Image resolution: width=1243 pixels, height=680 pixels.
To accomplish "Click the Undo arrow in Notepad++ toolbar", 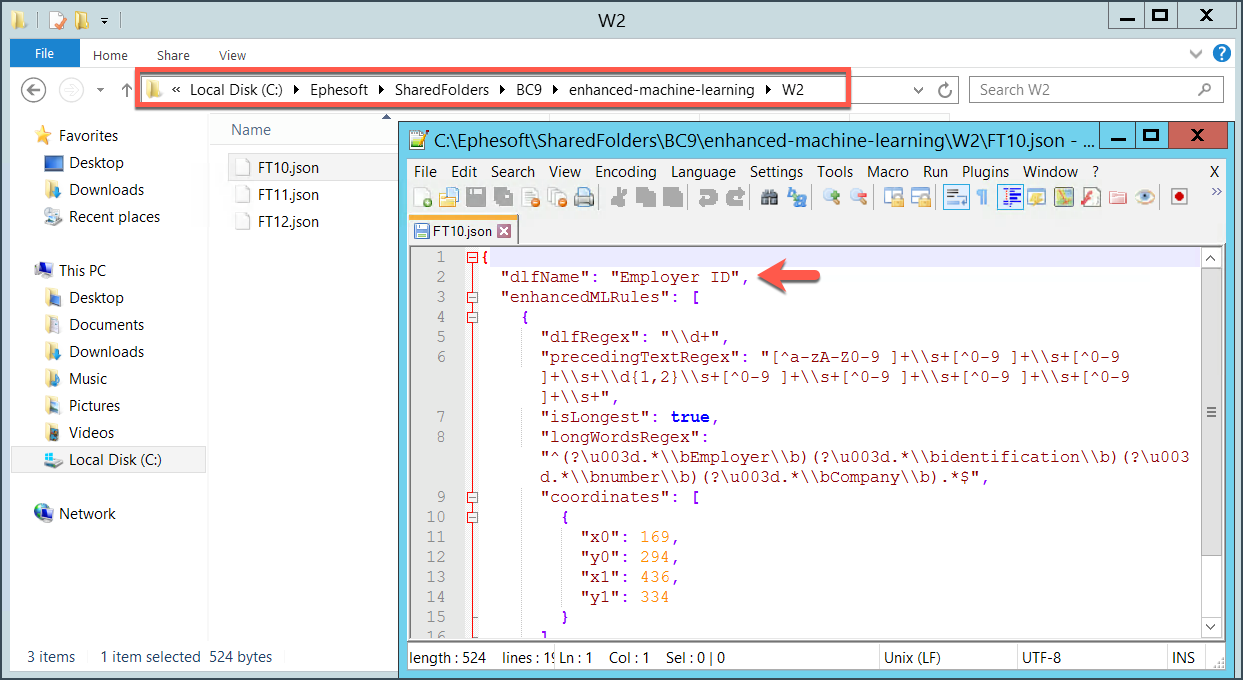I will click(708, 197).
